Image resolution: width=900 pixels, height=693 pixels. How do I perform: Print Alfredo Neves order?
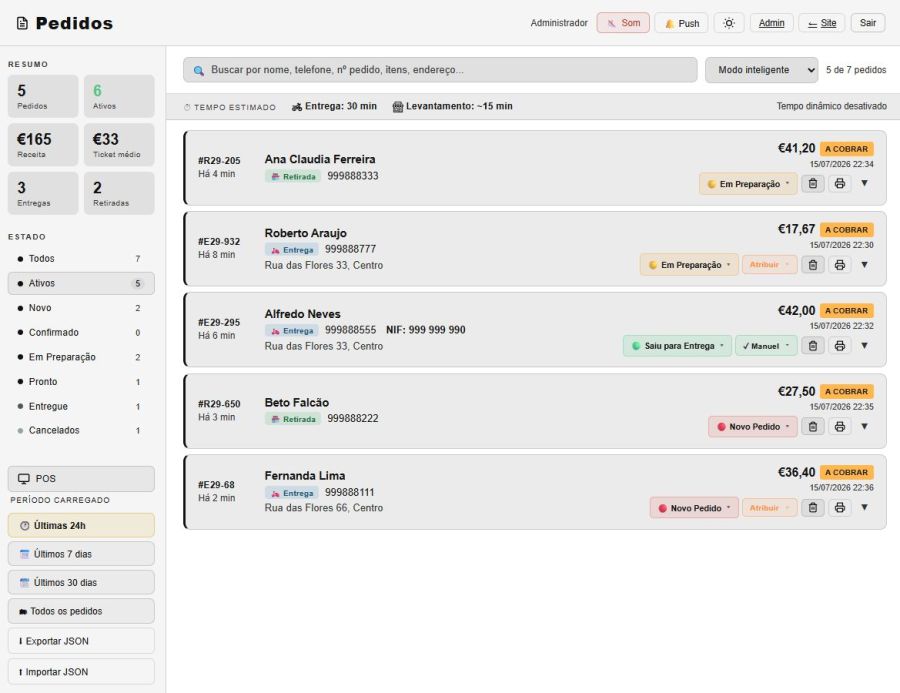(840, 346)
